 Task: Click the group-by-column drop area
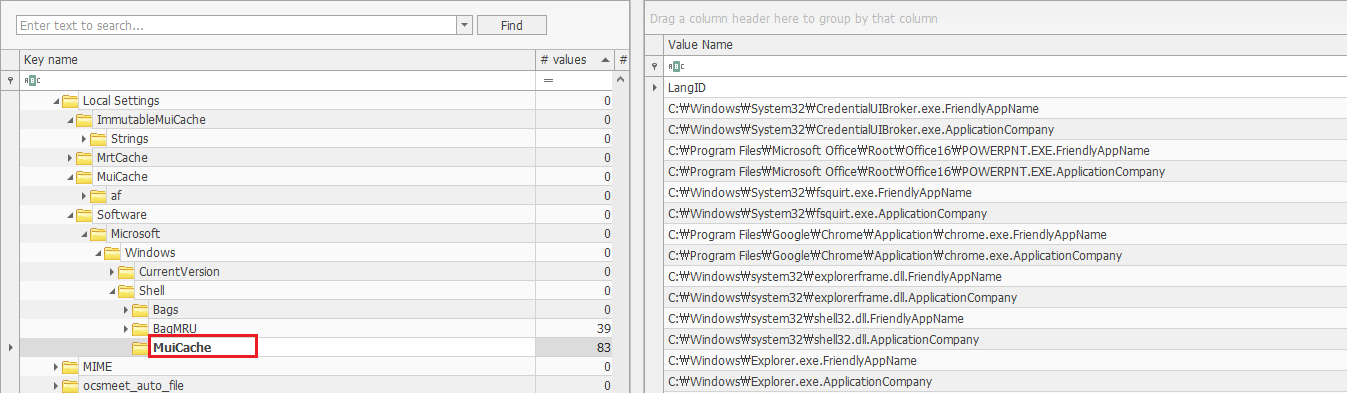click(x=995, y=18)
